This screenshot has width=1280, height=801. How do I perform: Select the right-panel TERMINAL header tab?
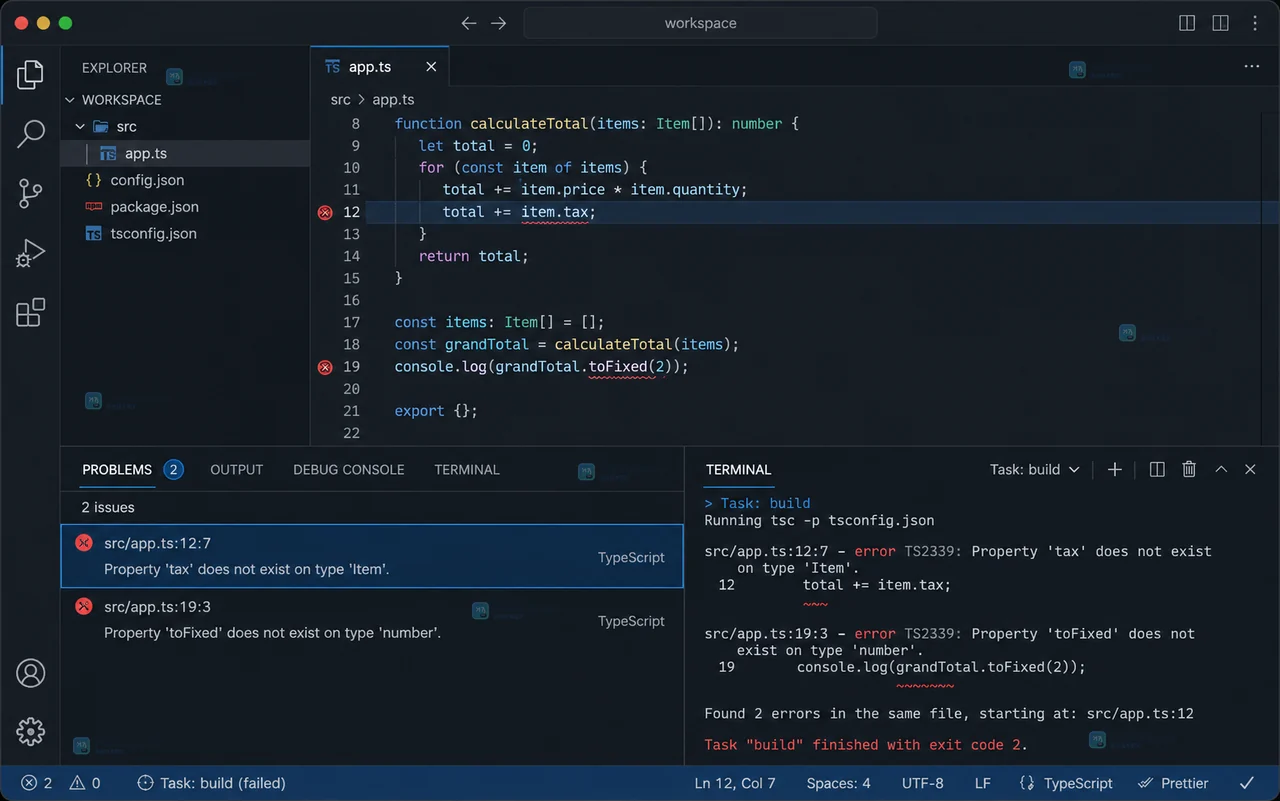pos(739,470)
